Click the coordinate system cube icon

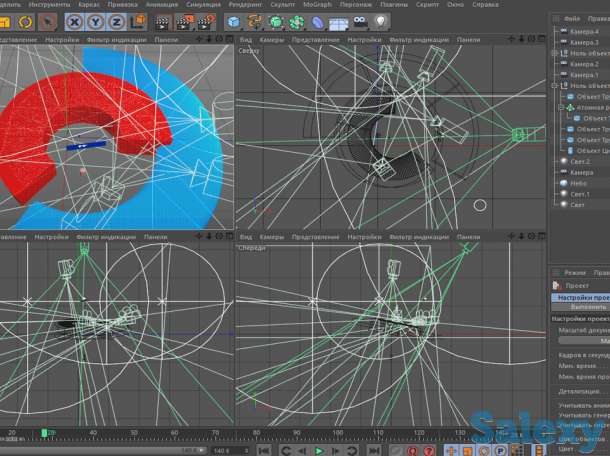138,21
